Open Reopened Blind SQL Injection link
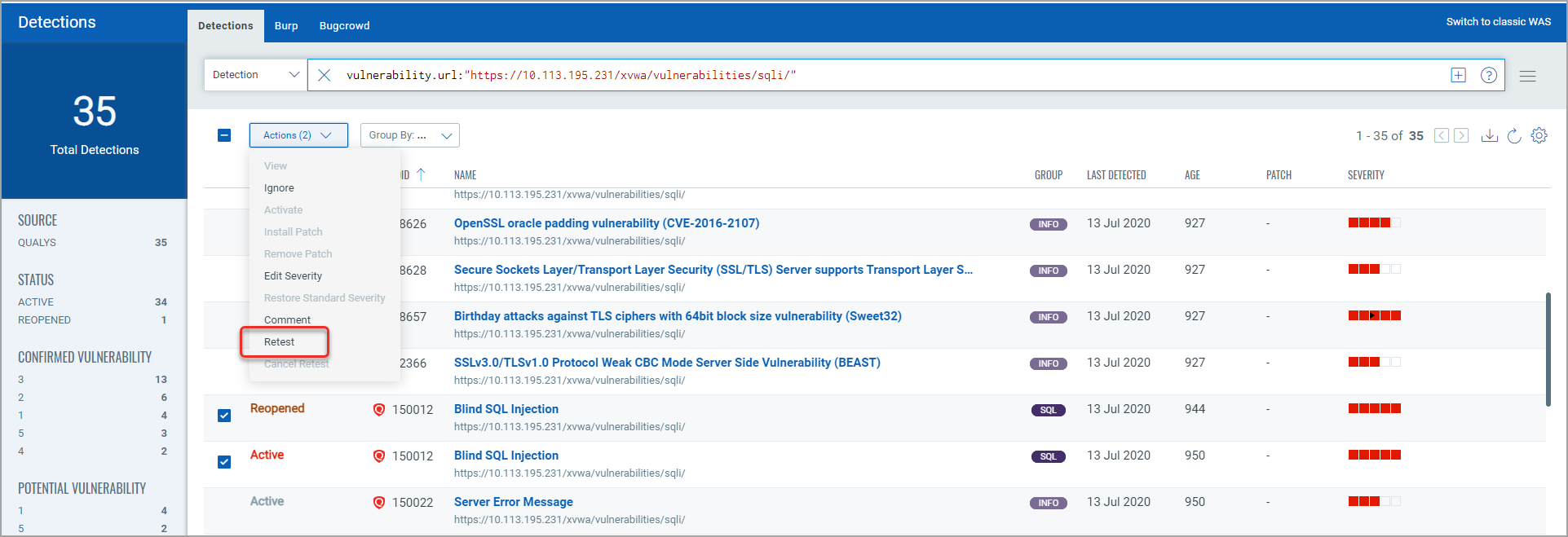The height and width of the screenshot is (537, 1568). click(x=506, y=409)
